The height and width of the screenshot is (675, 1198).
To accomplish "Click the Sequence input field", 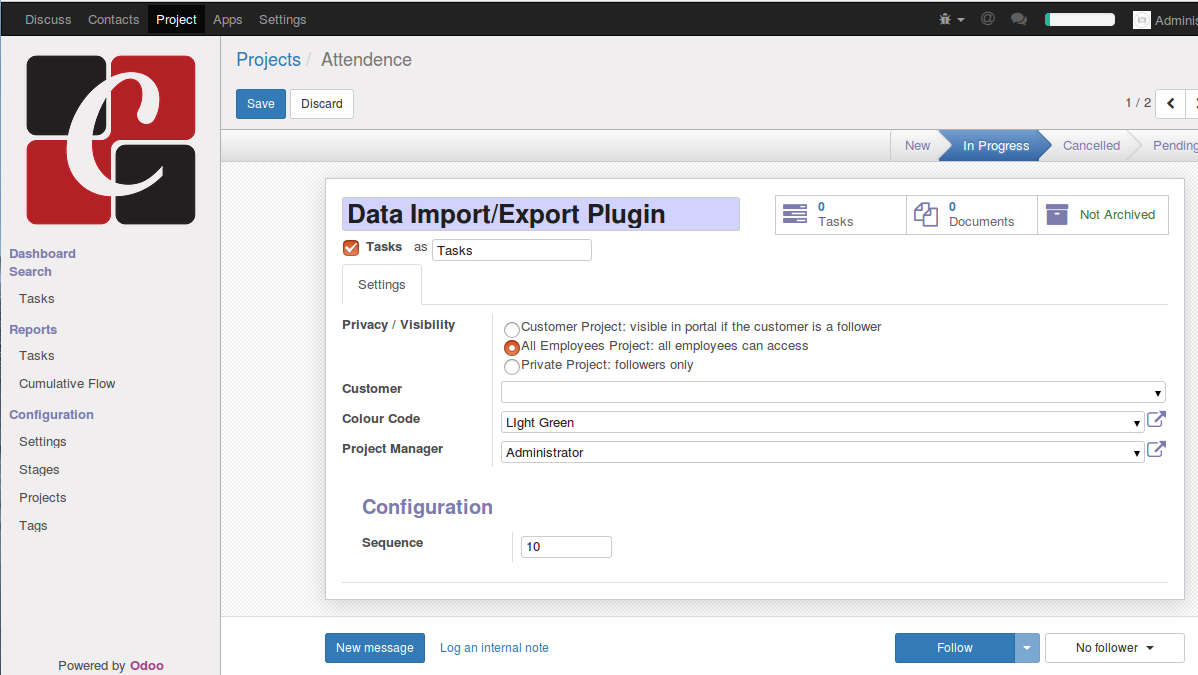I will 566,547.
